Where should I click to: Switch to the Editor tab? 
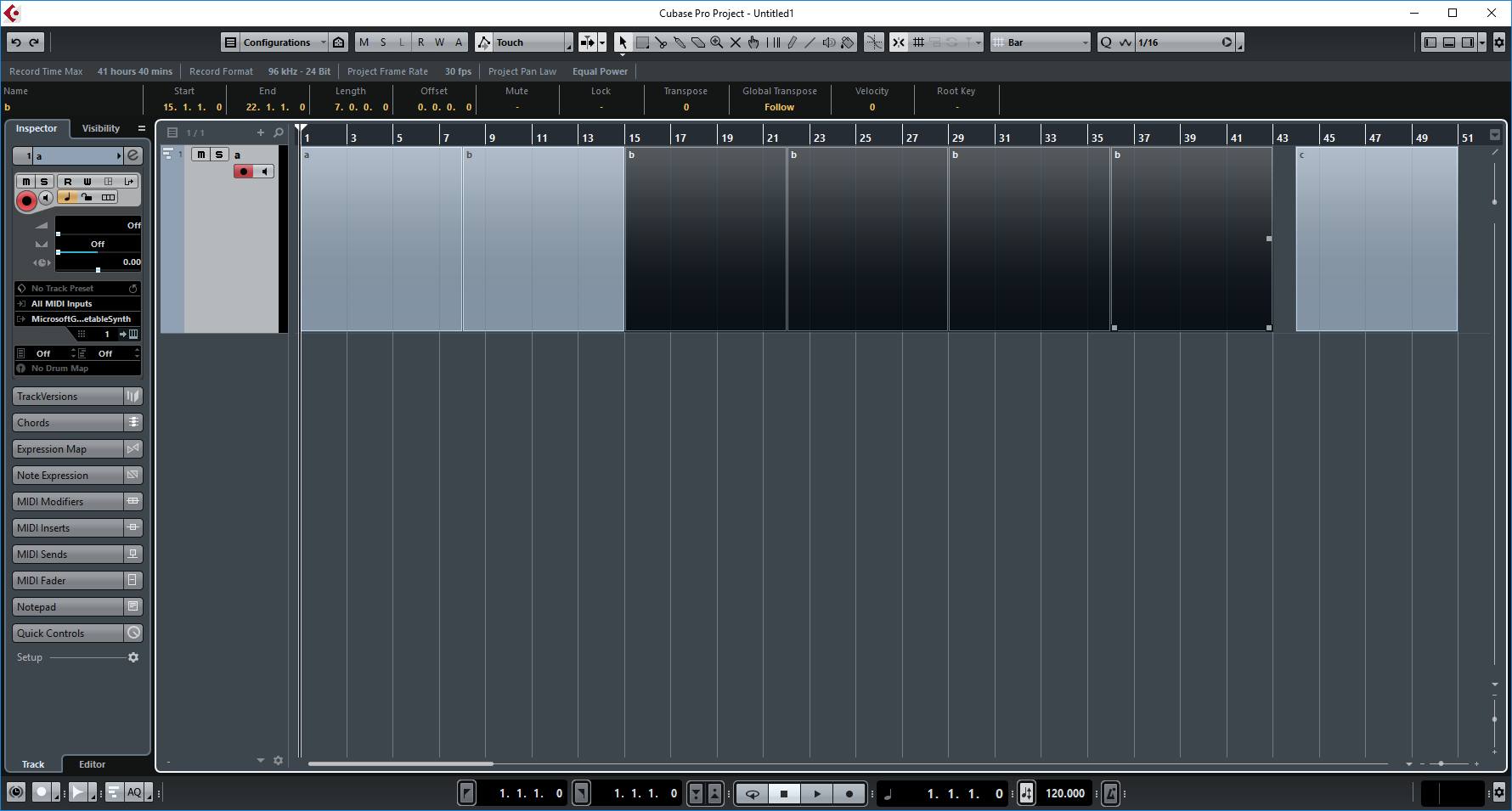[92, 764]
